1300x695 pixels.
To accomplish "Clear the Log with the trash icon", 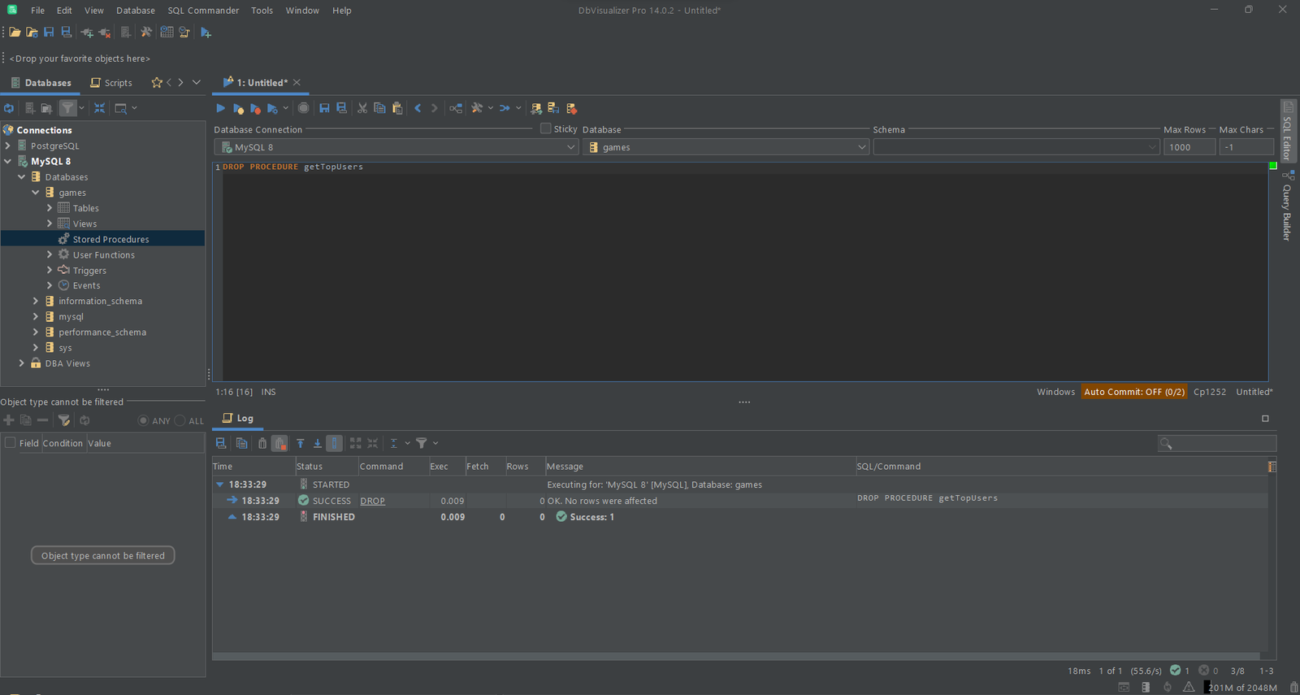I will 263,443.
